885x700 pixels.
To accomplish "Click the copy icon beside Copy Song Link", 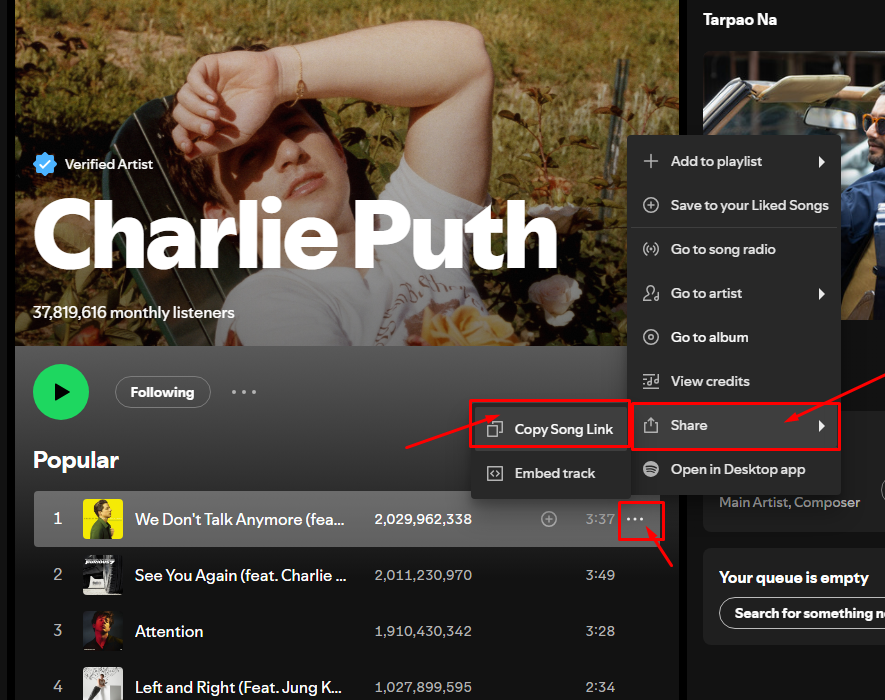I will pos(494,429).
